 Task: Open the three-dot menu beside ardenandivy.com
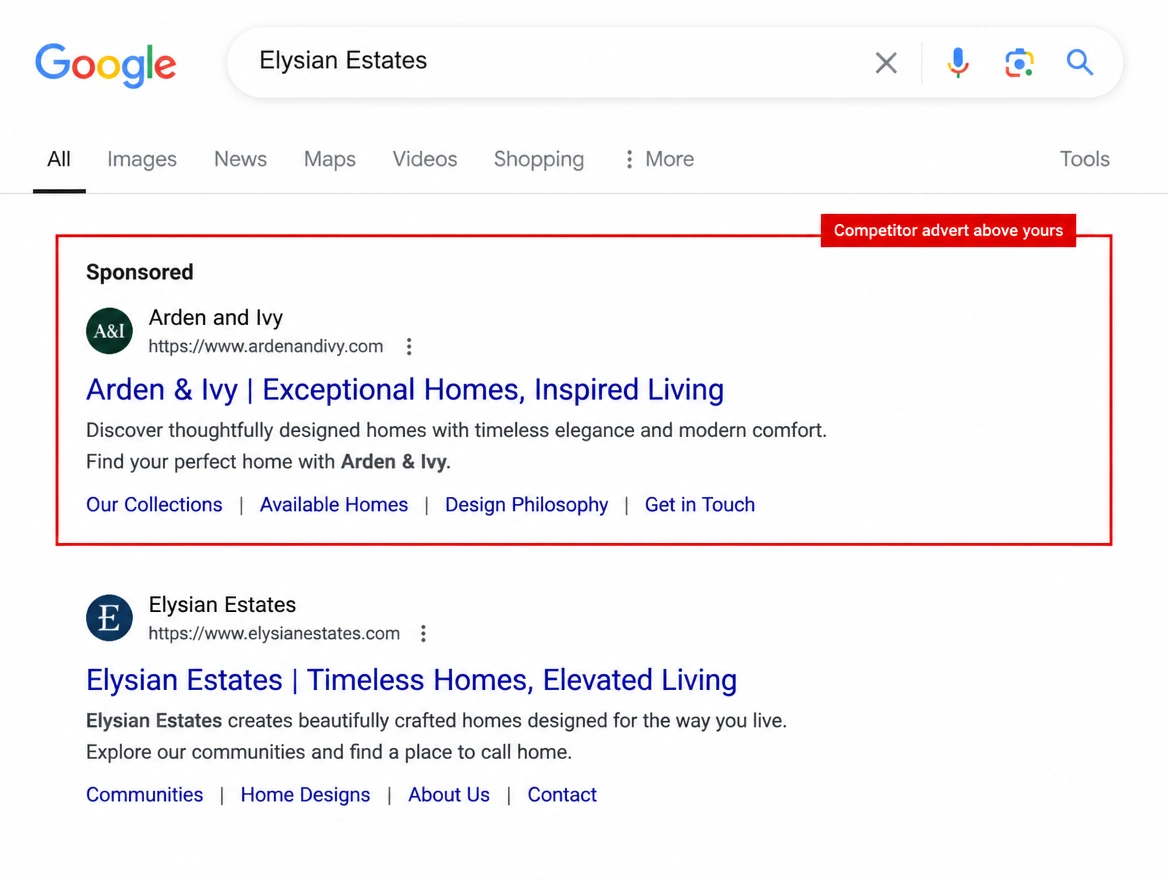(409, 346)
